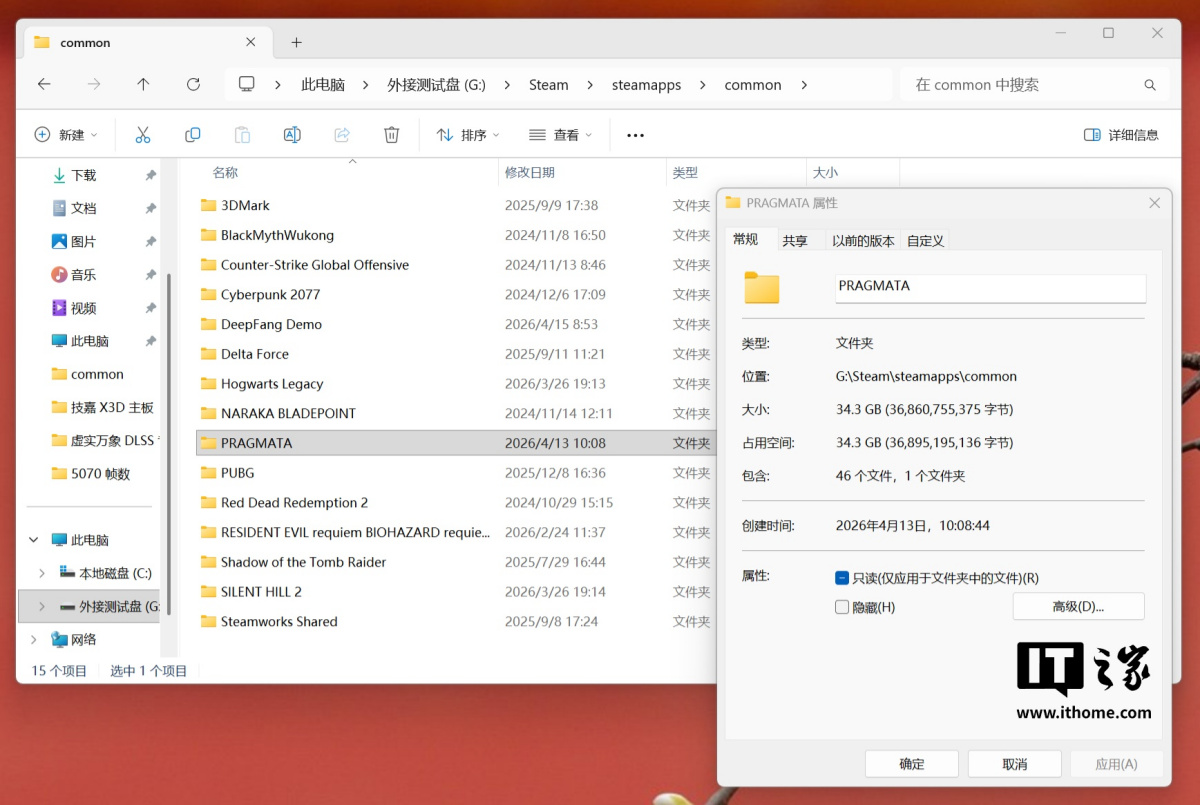Open the 查看 view dropdown
The image size is (1200, 805).
click(x=560, y=135)
